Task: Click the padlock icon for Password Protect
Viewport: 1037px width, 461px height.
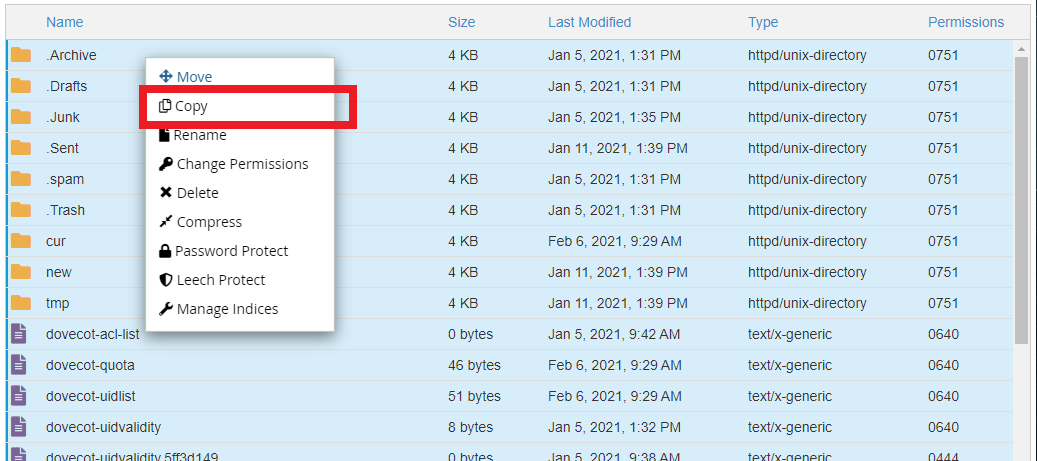Action: click(165, 251)
